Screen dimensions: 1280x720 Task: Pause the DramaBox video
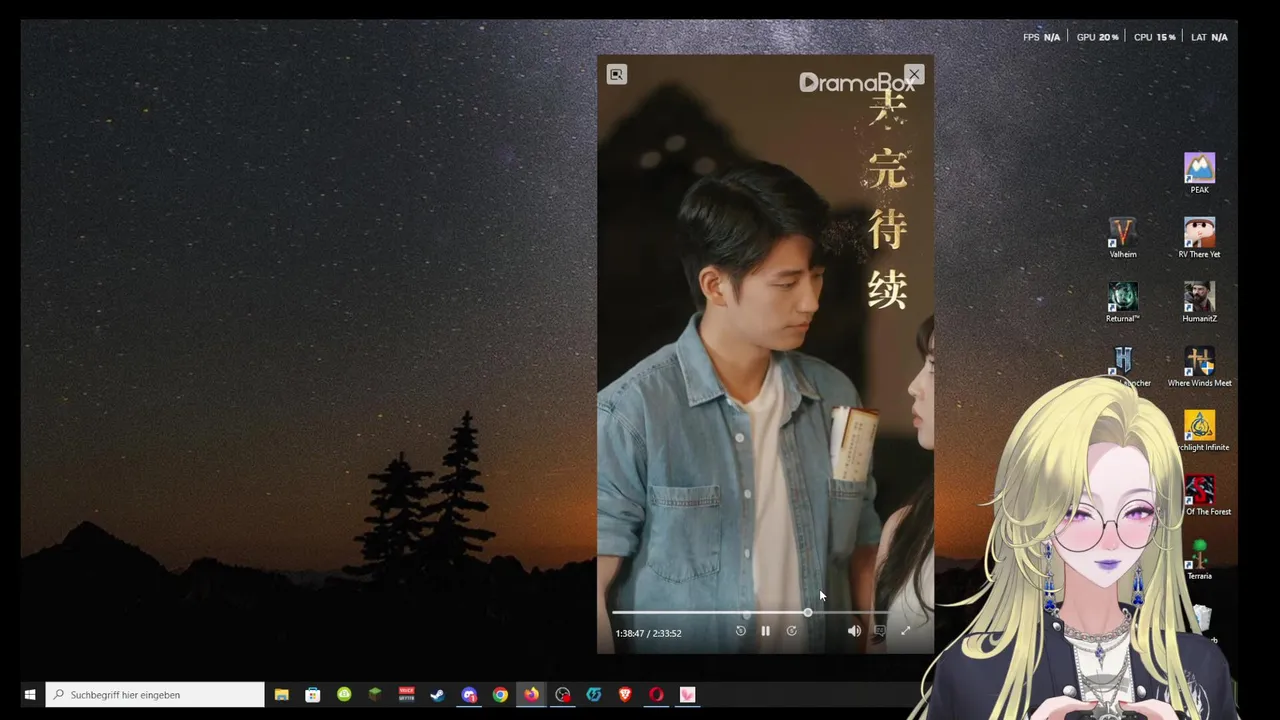click(766, 631)
